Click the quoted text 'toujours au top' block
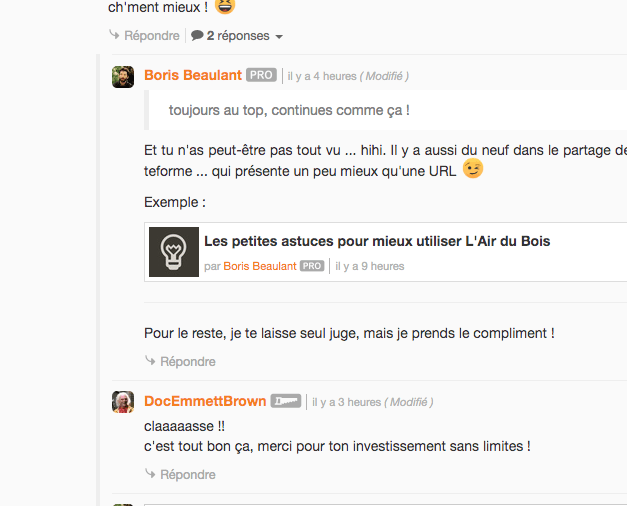The image size is (627, 506). click(x=385, y=110)
